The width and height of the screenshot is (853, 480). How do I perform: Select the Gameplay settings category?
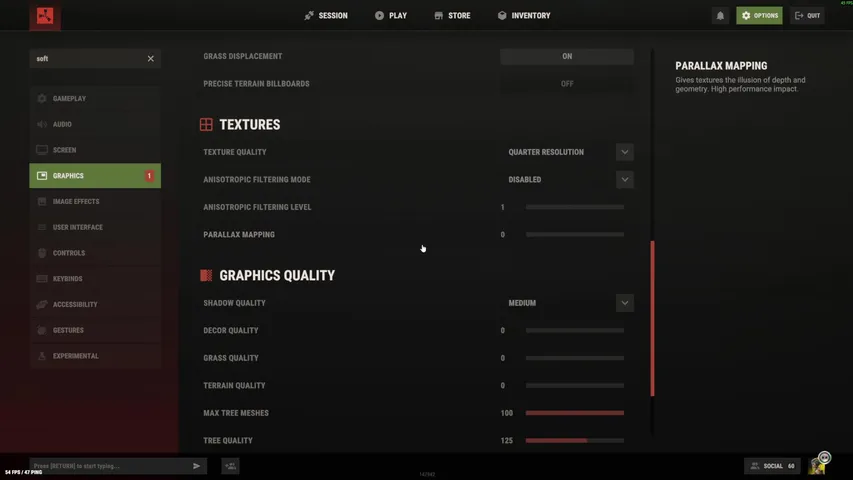[95, 99]
